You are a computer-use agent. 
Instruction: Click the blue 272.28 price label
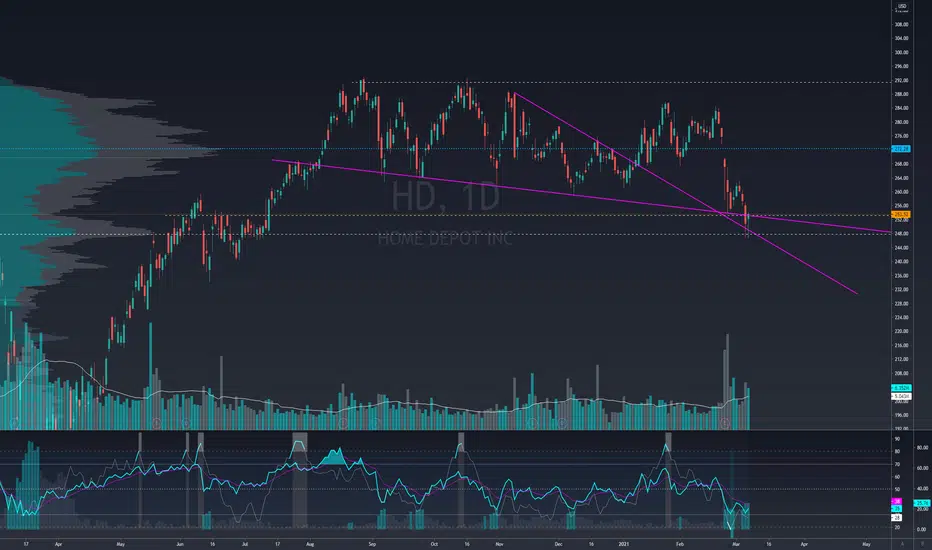coord(901,149)
